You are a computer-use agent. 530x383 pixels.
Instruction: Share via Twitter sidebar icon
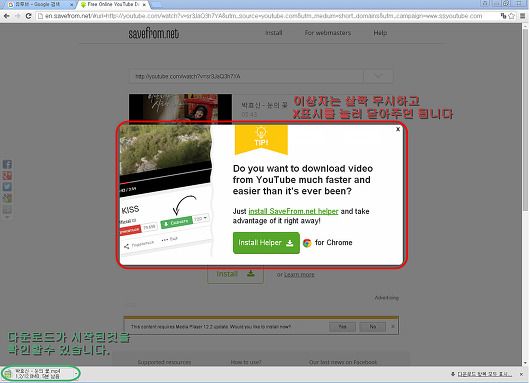(7, 187)
